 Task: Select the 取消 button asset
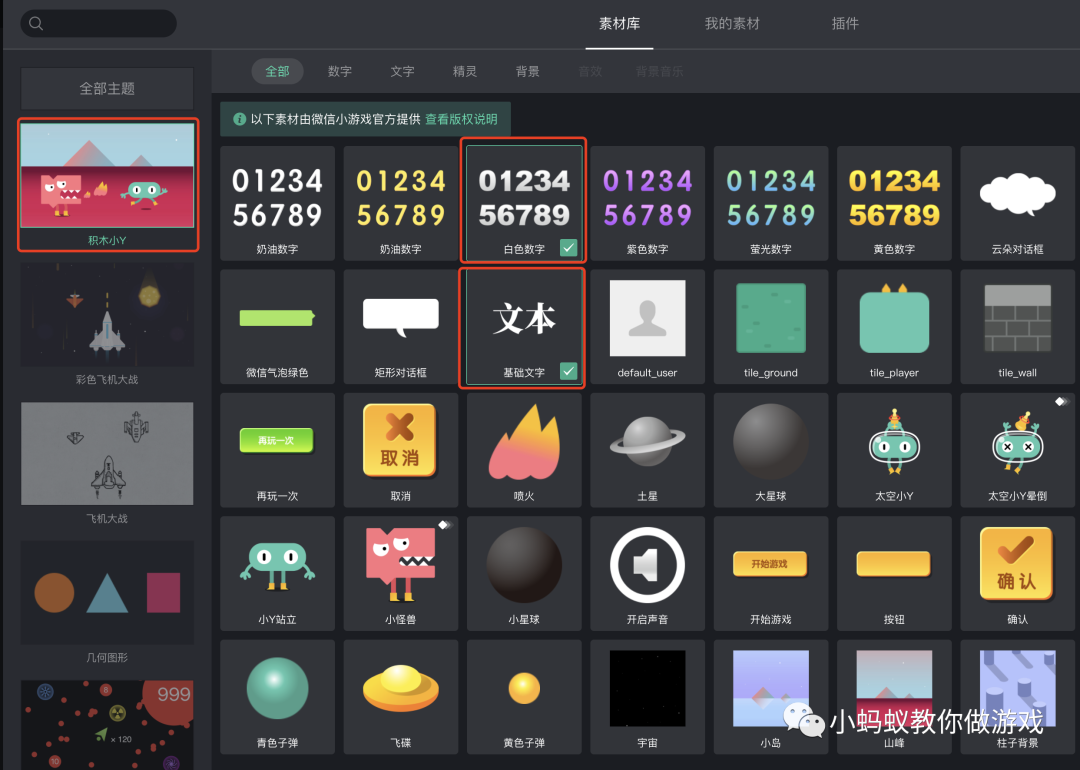pyautogui.click(x=401, y=450)
